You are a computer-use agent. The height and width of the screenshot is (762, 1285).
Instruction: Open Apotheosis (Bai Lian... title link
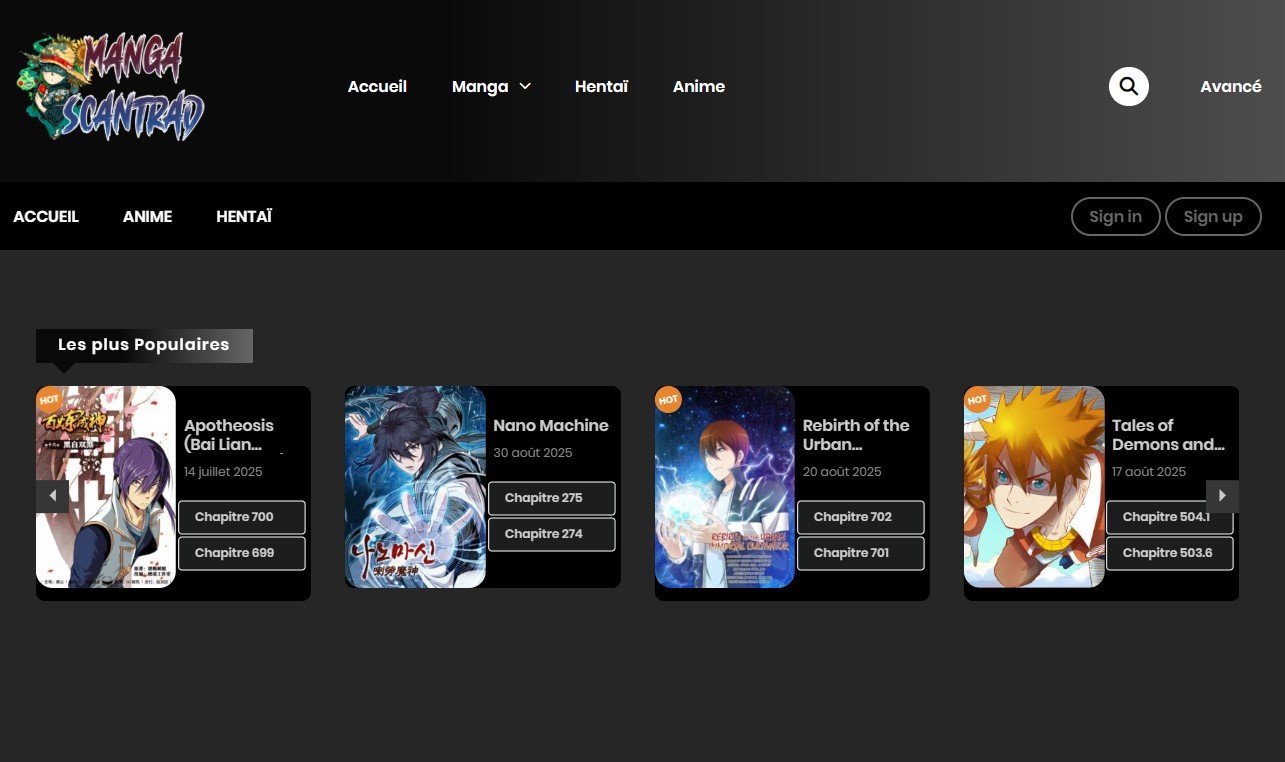229,435
